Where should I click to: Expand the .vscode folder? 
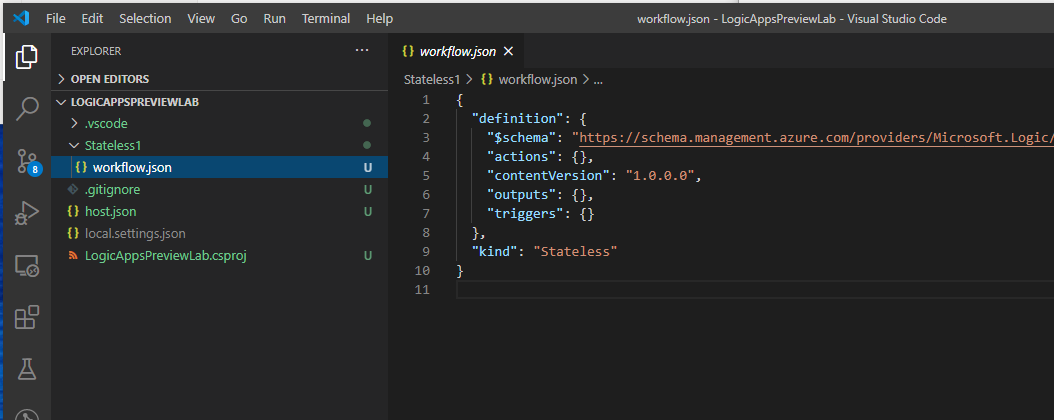(220, 124)
